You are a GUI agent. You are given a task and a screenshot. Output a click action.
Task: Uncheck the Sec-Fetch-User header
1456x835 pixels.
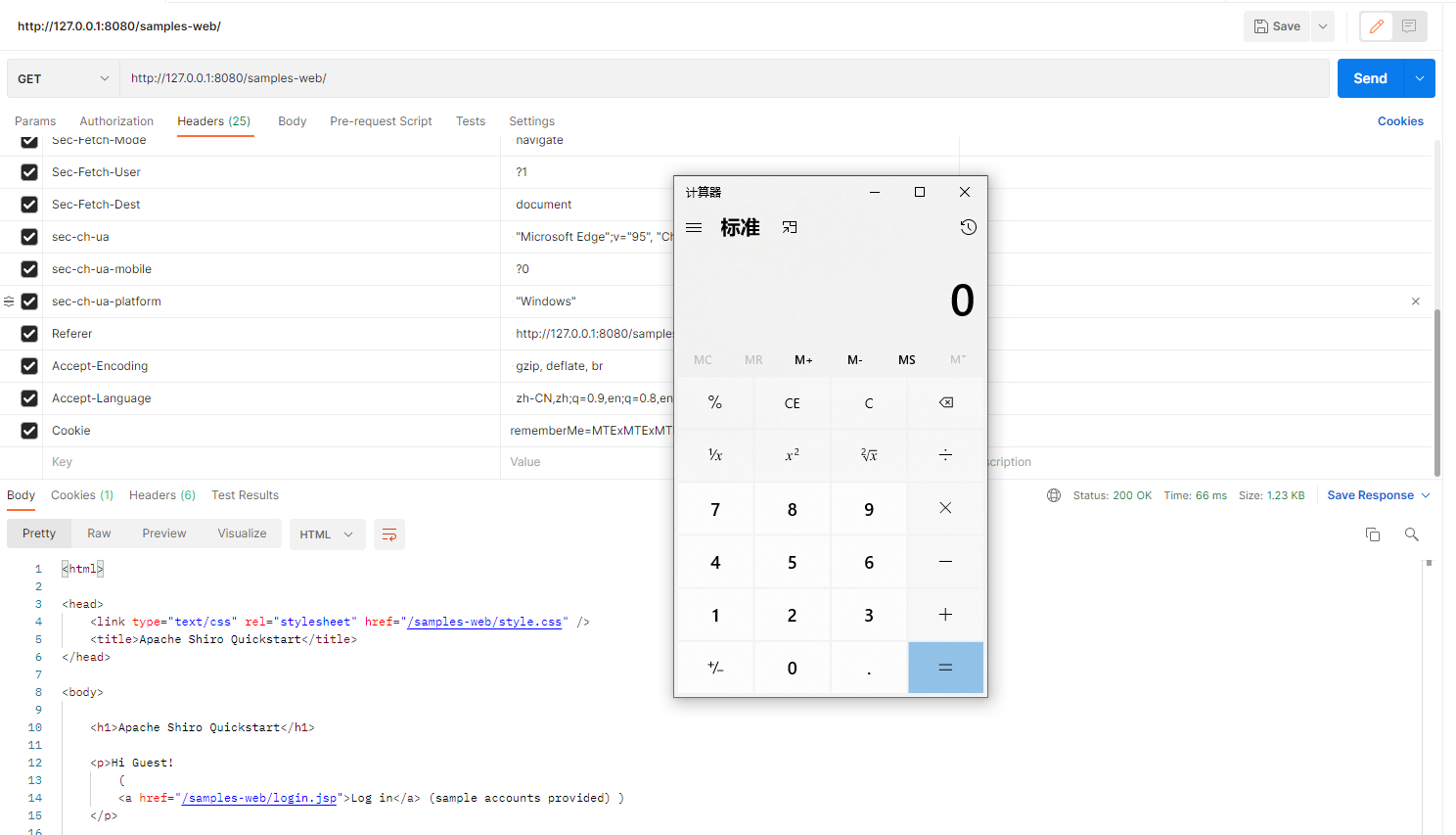[29, 172]
